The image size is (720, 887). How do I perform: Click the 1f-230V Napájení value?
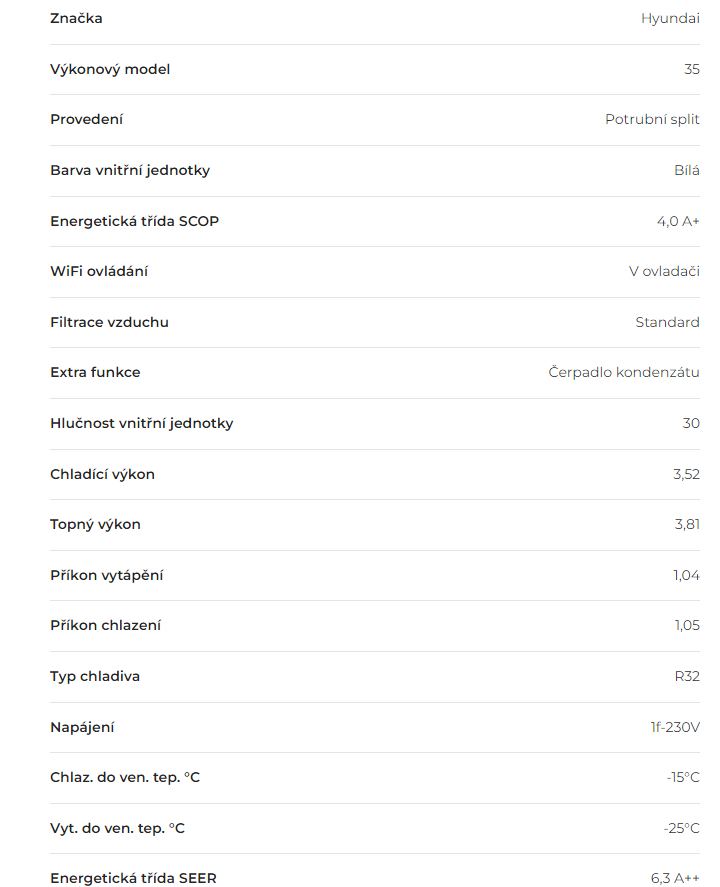tap(675, 727)
